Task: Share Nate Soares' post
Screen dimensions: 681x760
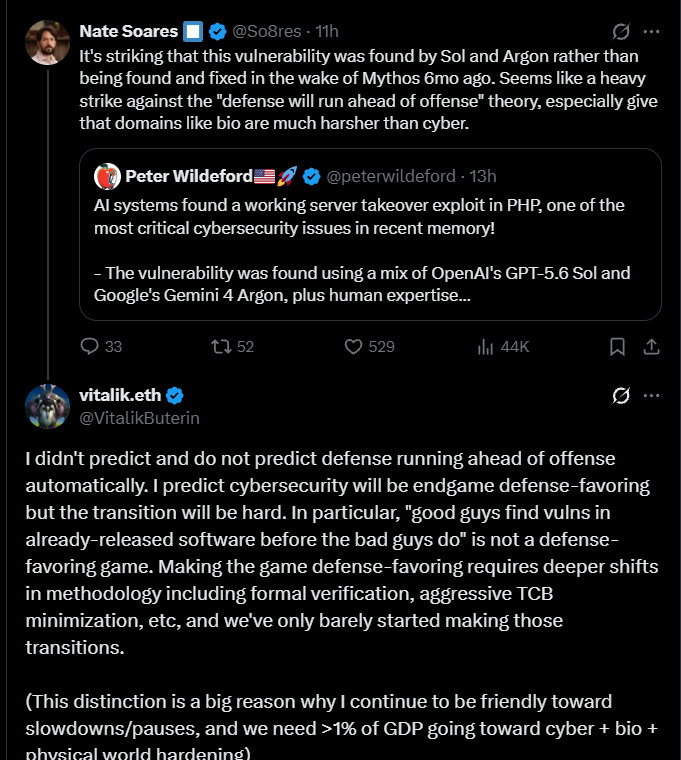Action: (651, 347)
